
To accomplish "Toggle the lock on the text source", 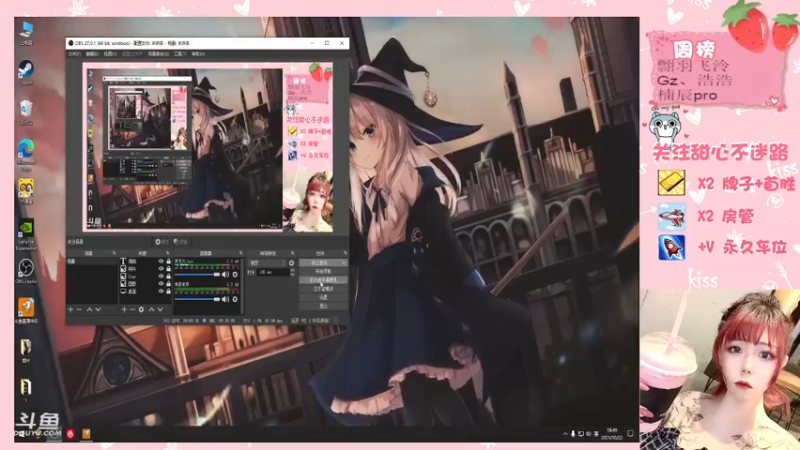I will [168, 261].
